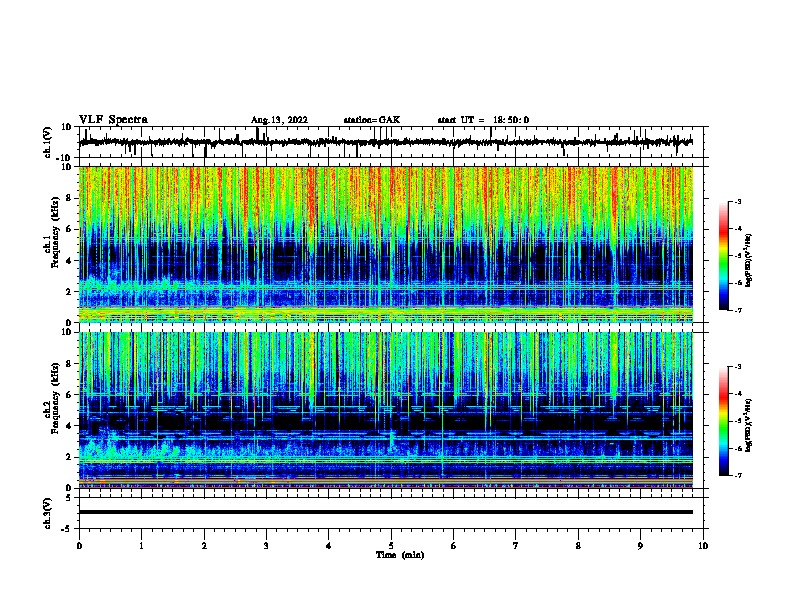Click the time axis tick label "8"
The height and width of the screenshot is (612, 792).
tap(578, 546)
